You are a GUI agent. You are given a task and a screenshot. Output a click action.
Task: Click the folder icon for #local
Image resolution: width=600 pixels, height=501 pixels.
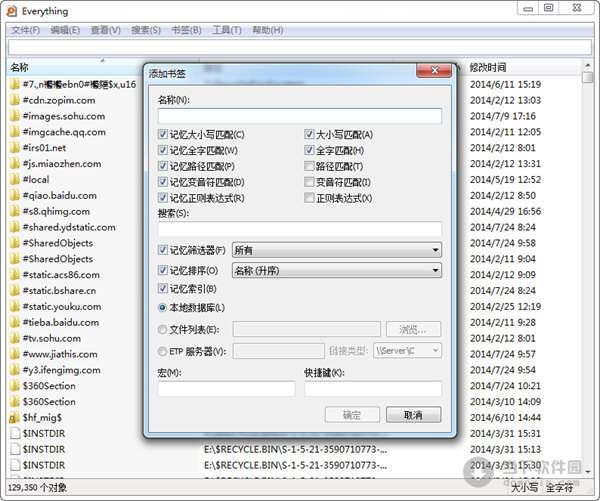(14, 180)
